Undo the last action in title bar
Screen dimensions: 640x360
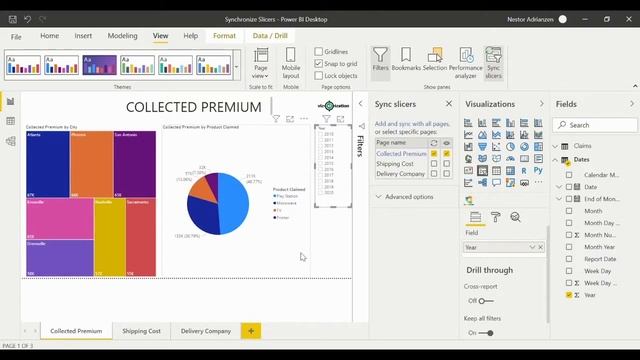(x=27, y=19)
